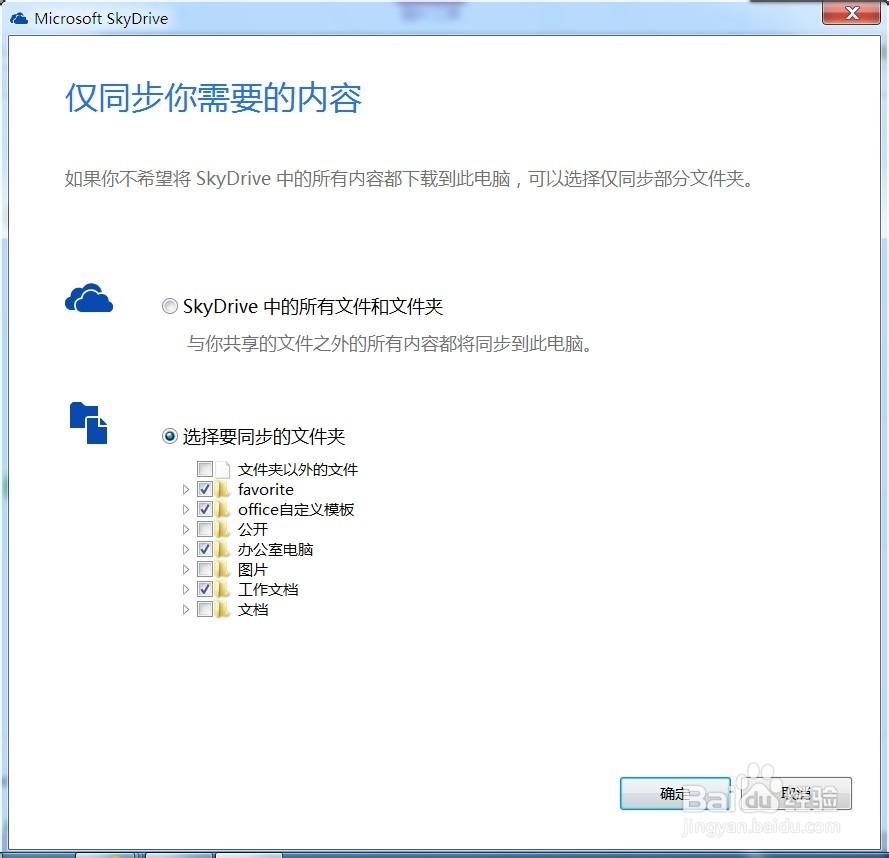The image size is (889, 858).
Task: Select the 工作文档 tree label
Action: click(x=268, y=589)
